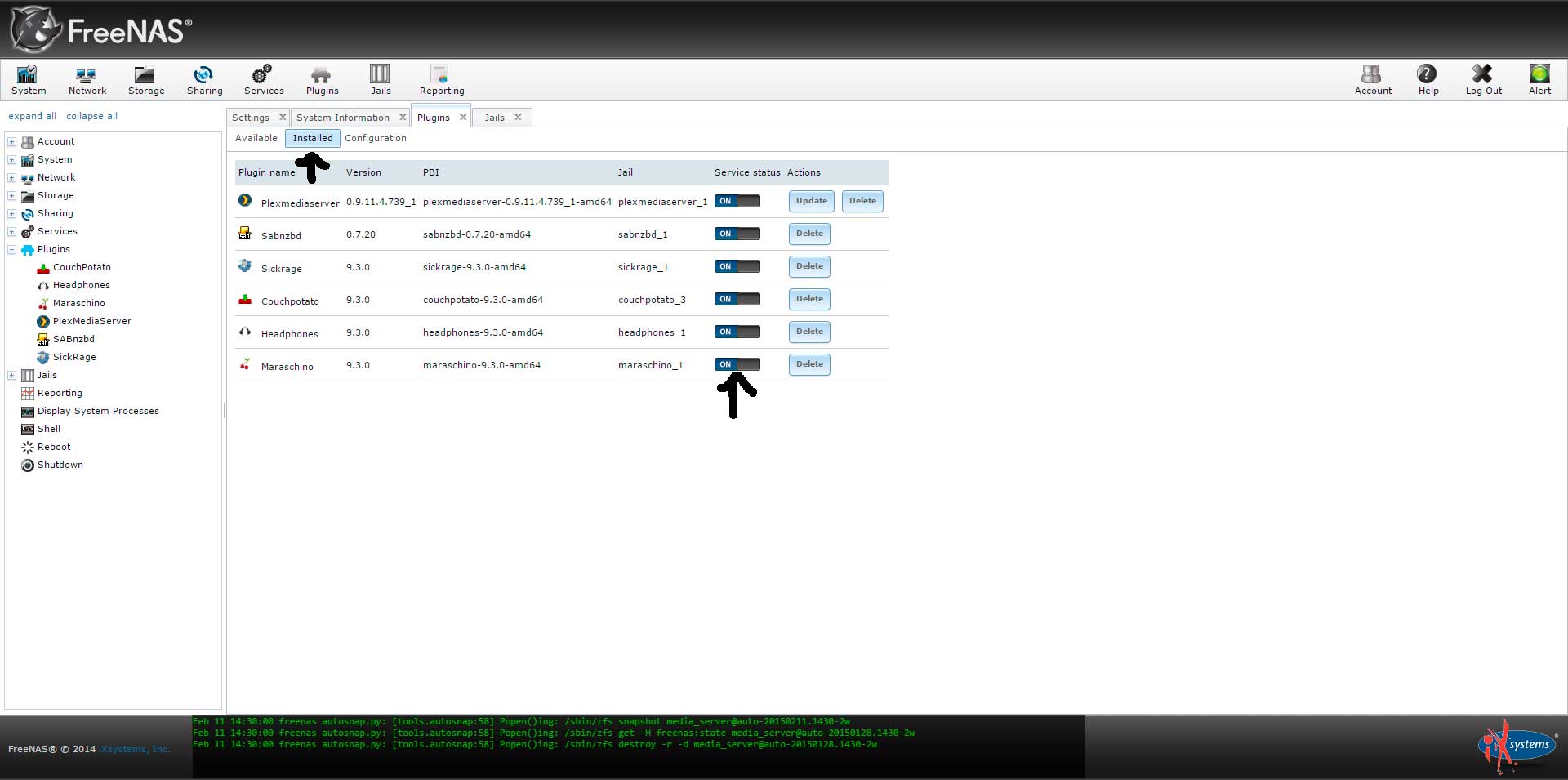1568x780 pixels.
Task: Click the collapse all link
Action: click(91, 116)
